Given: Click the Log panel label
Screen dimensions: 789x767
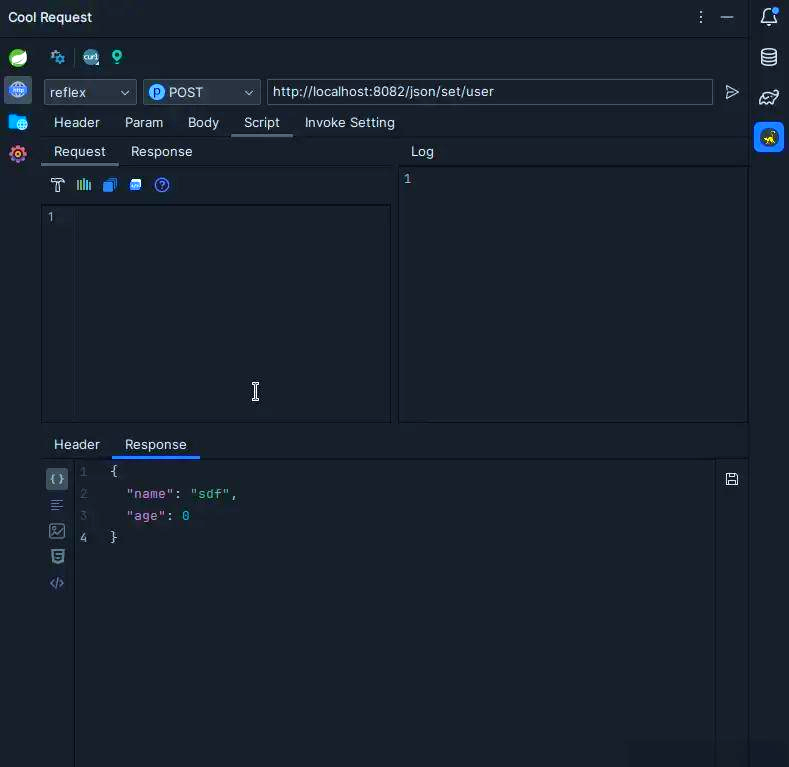Looking at the screenshot, I should [x=422, y=151].
